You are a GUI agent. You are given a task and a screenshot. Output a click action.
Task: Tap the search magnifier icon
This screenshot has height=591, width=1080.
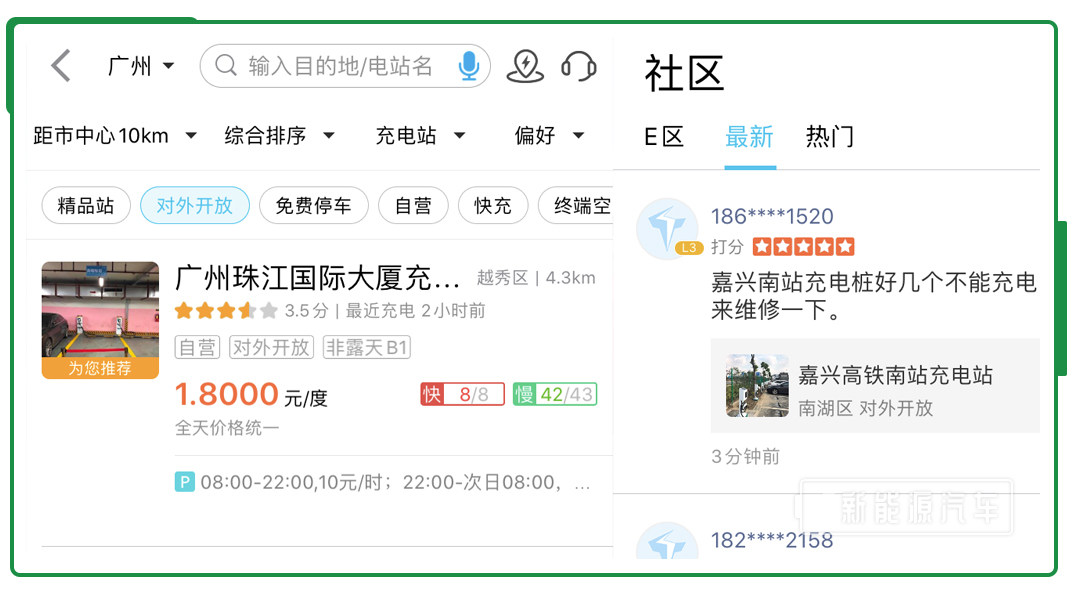pos(226,66)
